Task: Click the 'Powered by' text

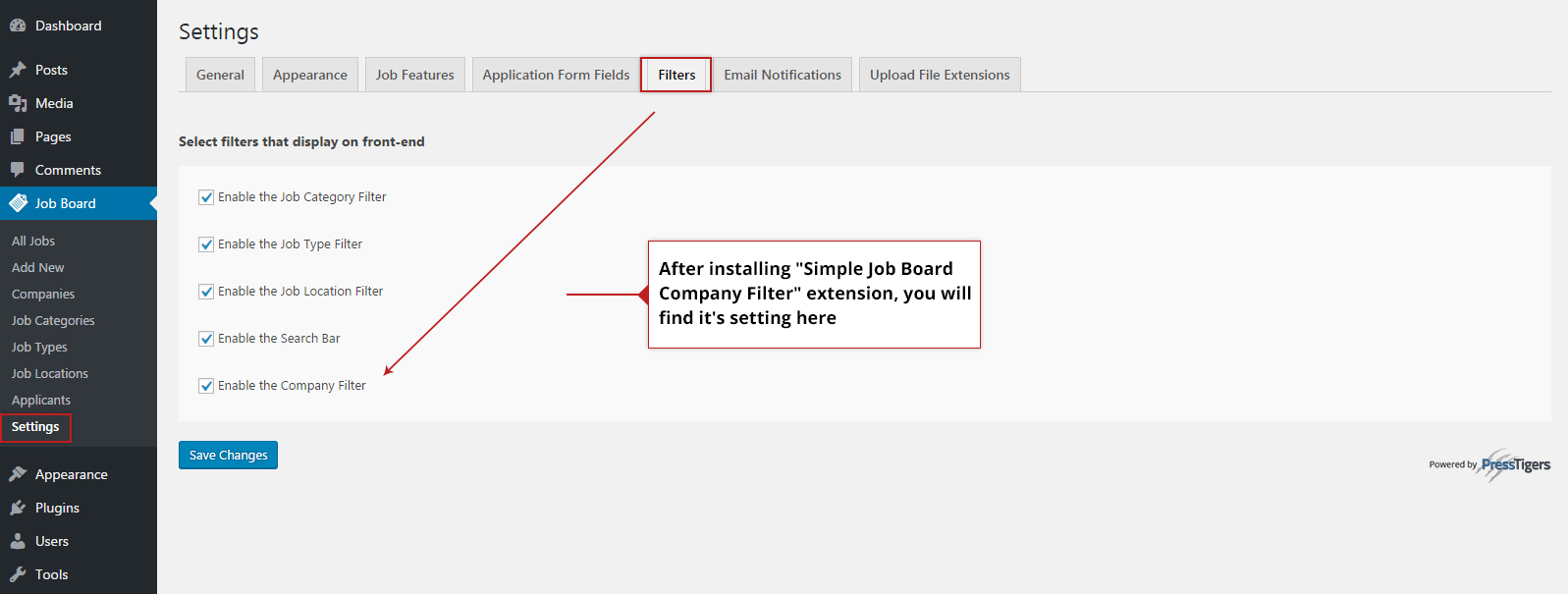Action: click(x=1453, y=464)
